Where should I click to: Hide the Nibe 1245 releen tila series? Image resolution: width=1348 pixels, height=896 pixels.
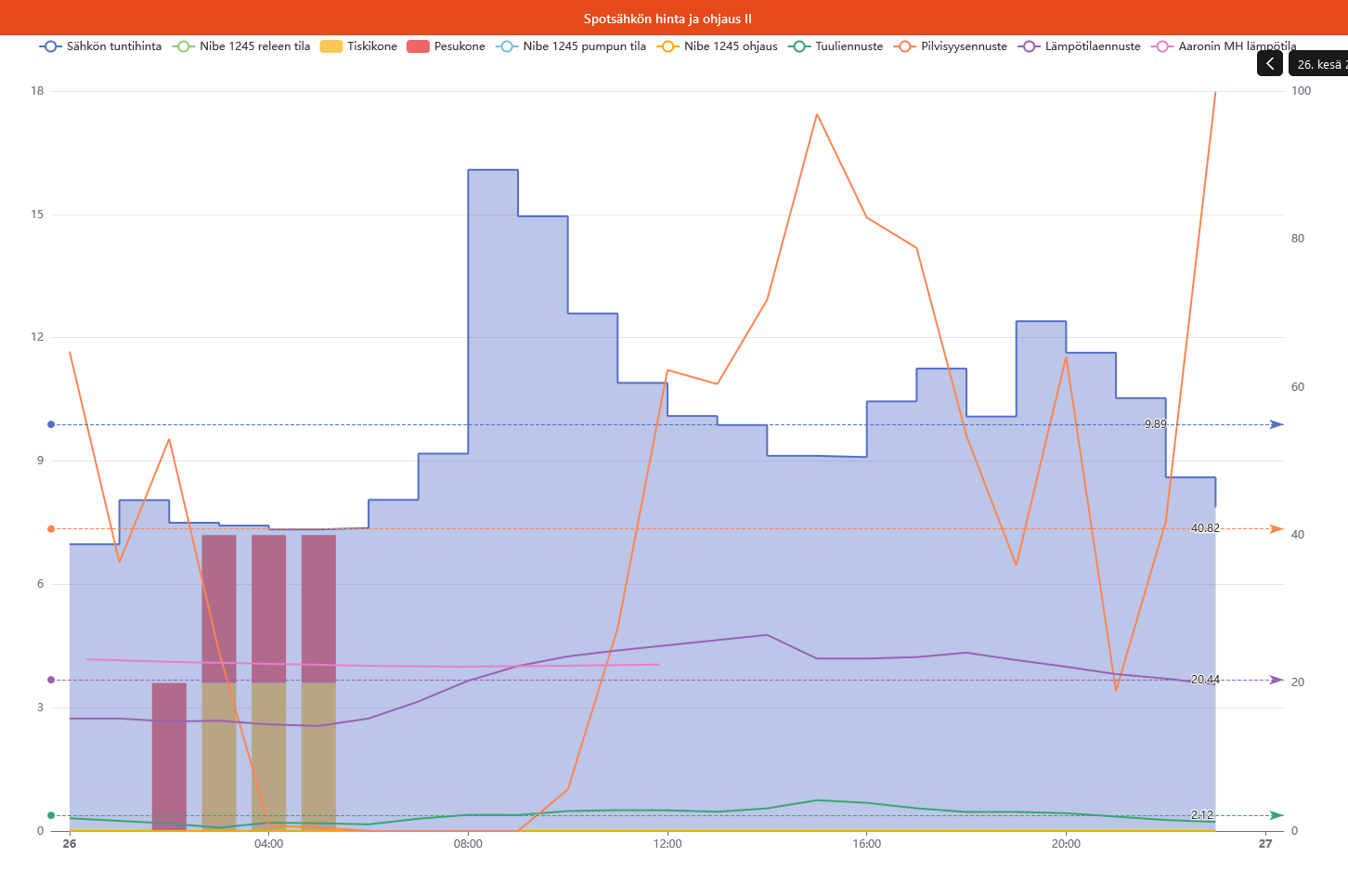coord(241,46)
